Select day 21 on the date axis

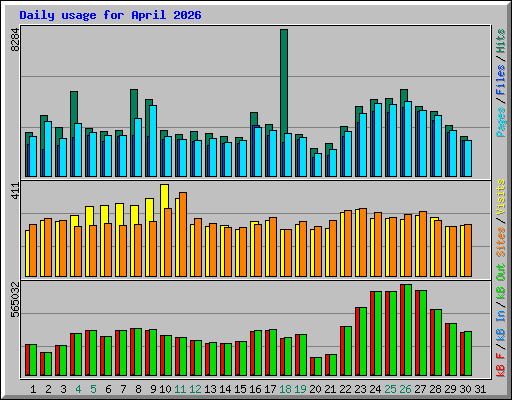[330, 389]
